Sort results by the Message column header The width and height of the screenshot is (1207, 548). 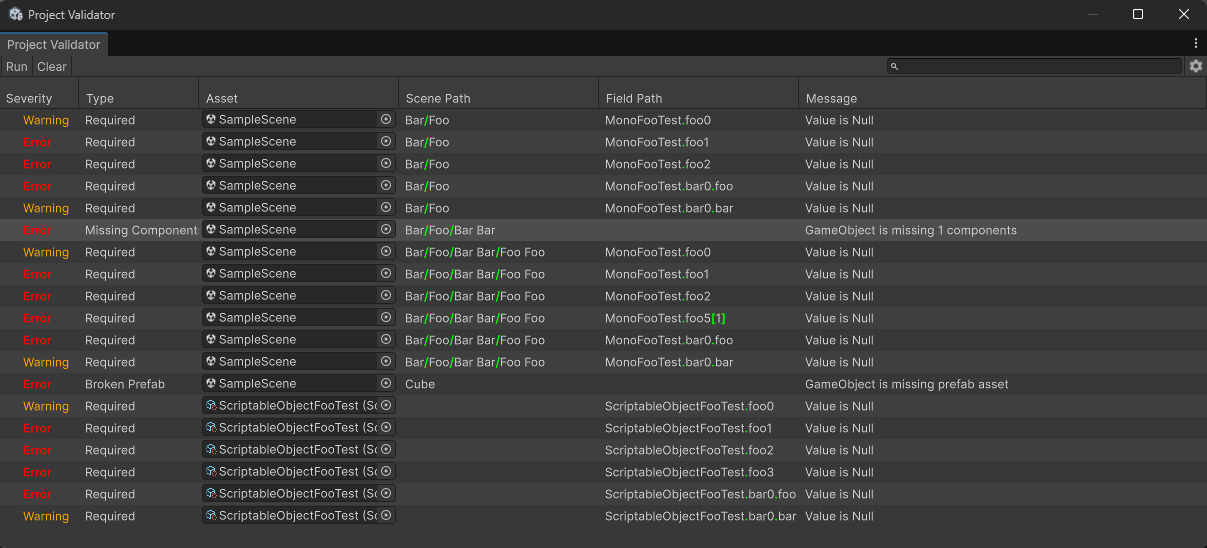(1002, 98)
